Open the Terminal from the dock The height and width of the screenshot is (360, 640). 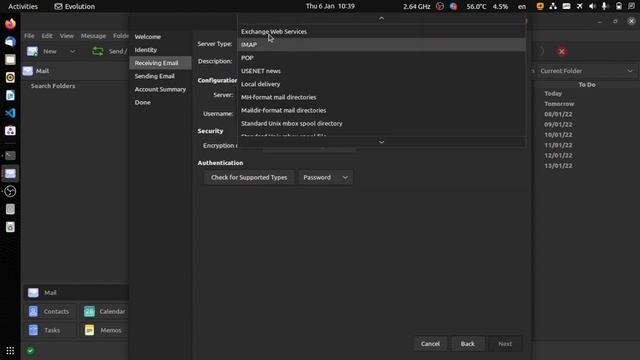[x=10, y=156]
